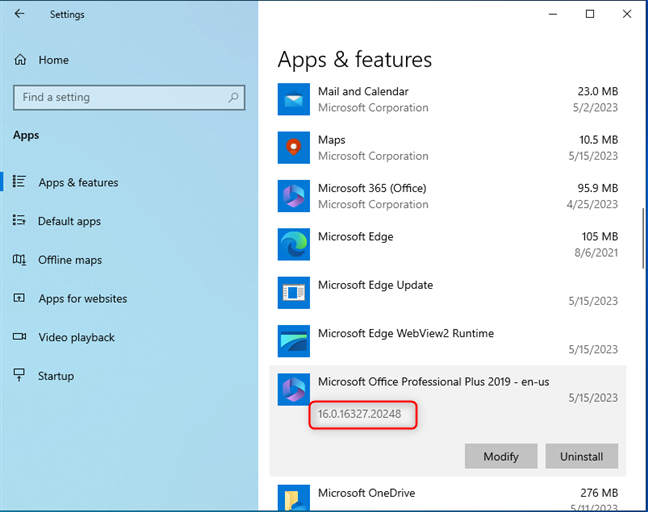Select the Microsoft Edge entry name
The image size is (648, 512).
pos(355,237)
